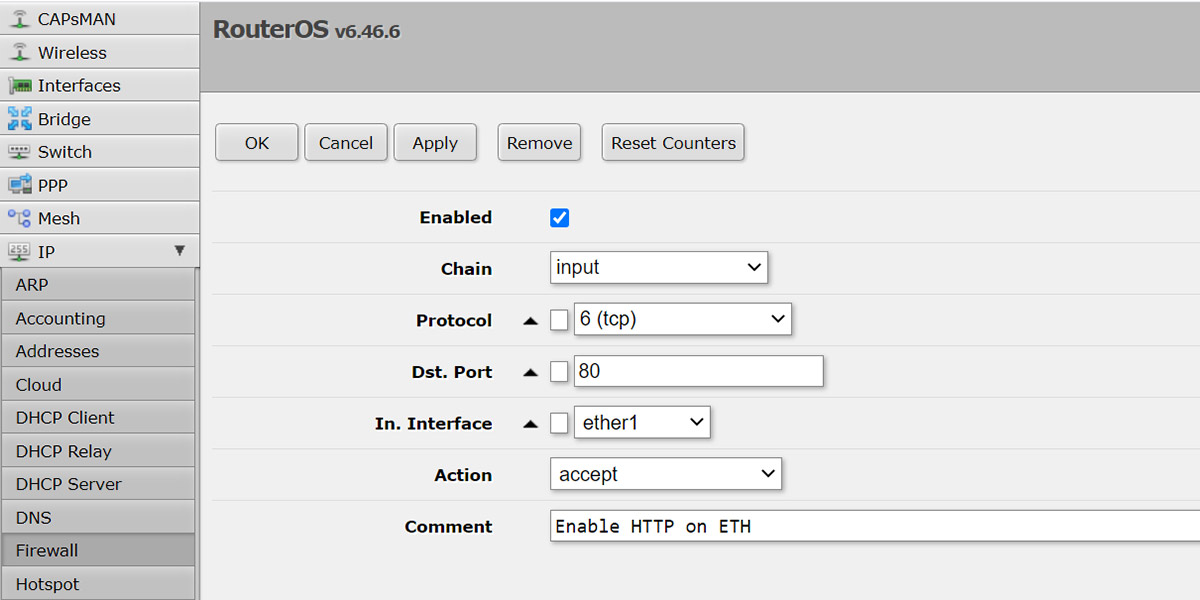The height and width of the screenshot is (600, 1200).
Task: Click the Apply button
Action: coord(435,143)
